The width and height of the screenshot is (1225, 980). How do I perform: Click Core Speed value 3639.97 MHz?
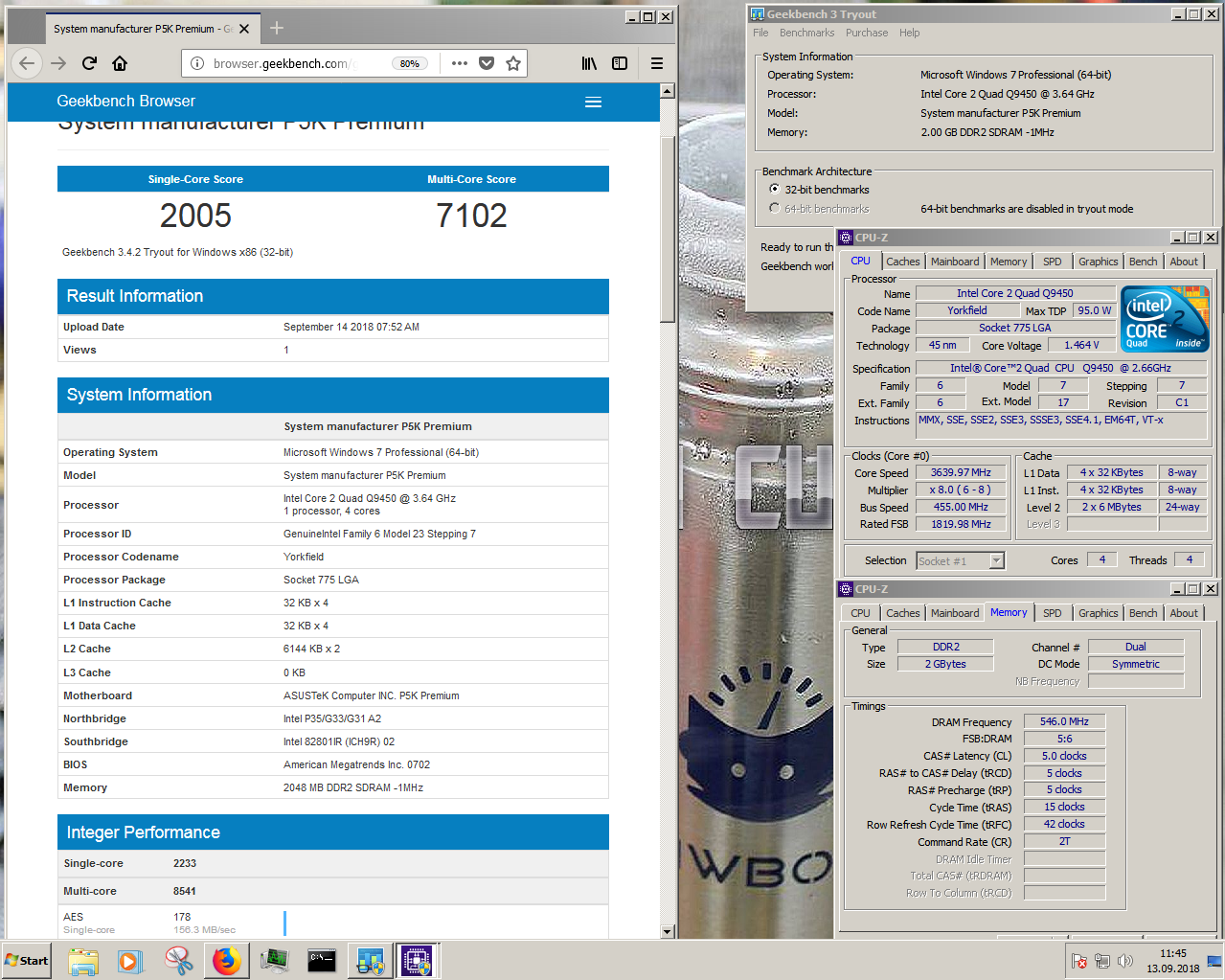961,472
